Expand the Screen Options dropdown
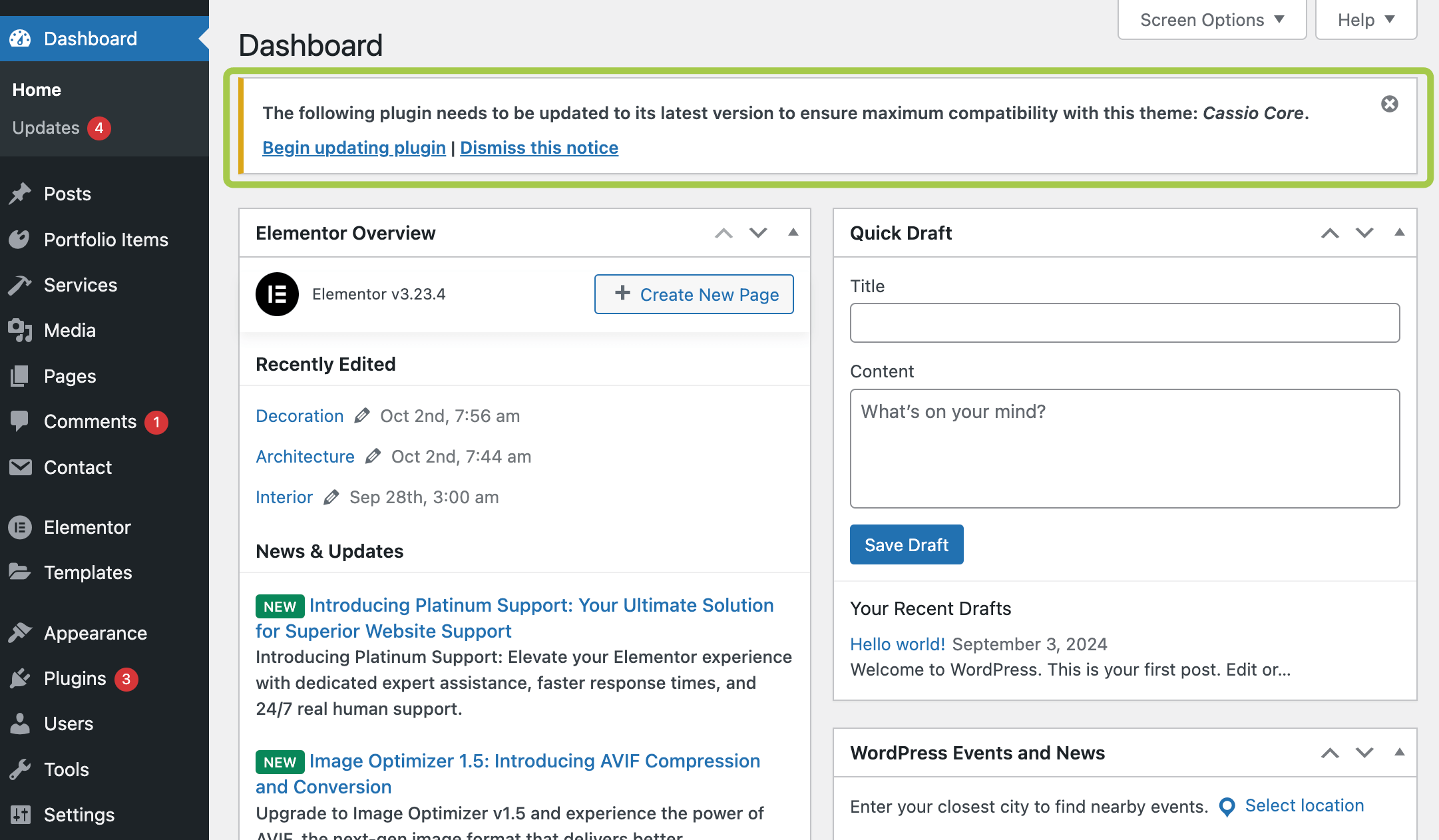The width and height of the screenshot is (1439, 840). click(1211, 20)
